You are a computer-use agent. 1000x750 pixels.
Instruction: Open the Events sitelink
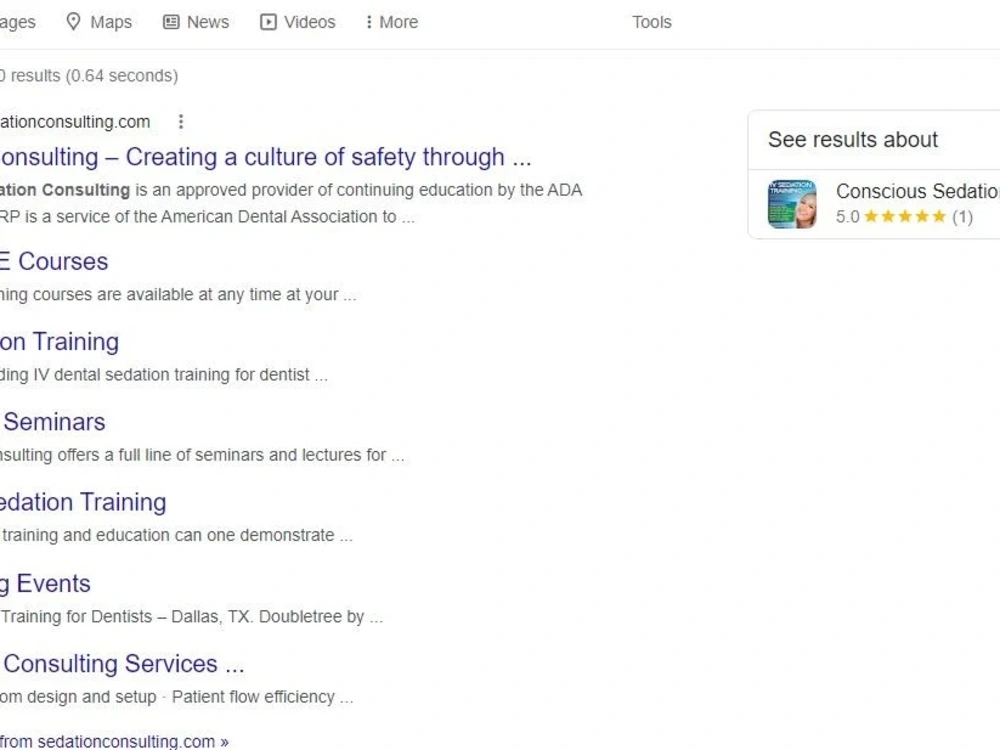(45, 584)
